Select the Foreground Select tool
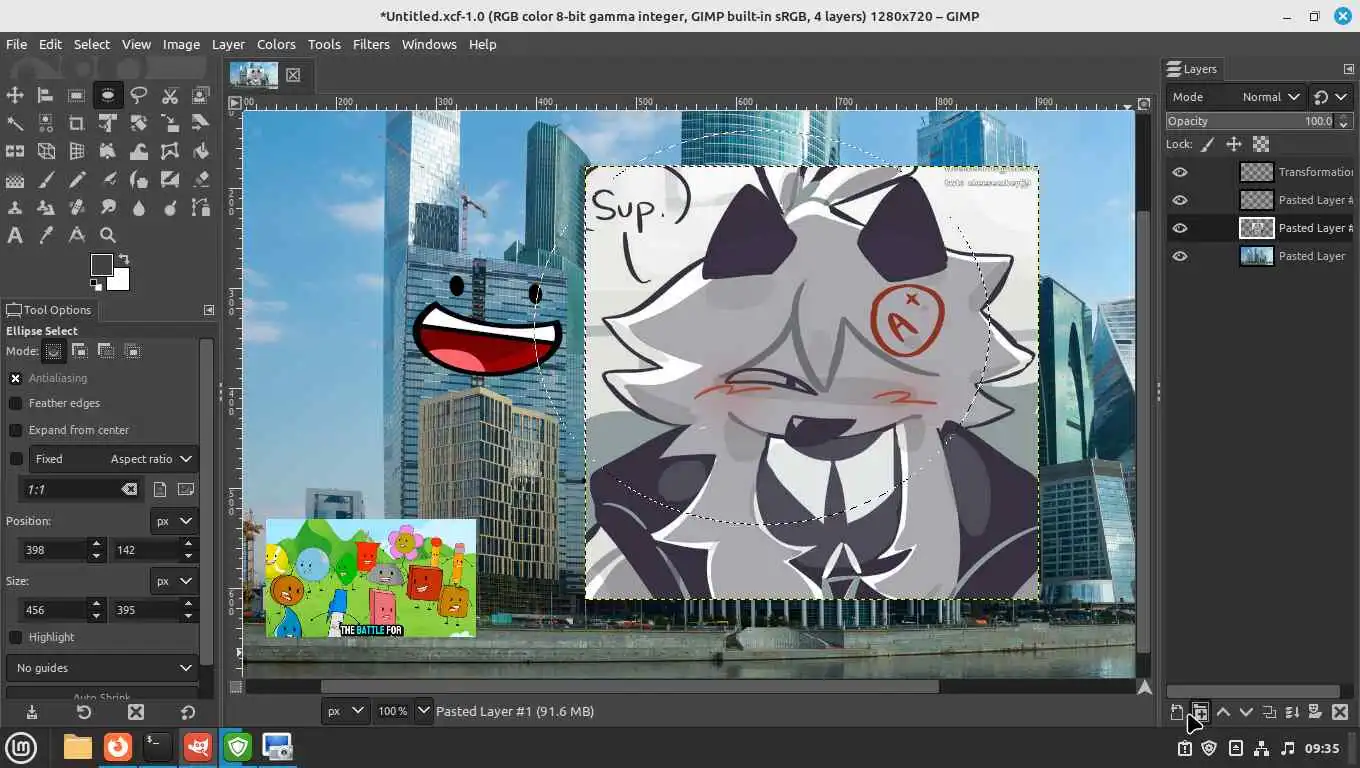The height and width of the screenshot is (768, 1360). click(201, 95)
